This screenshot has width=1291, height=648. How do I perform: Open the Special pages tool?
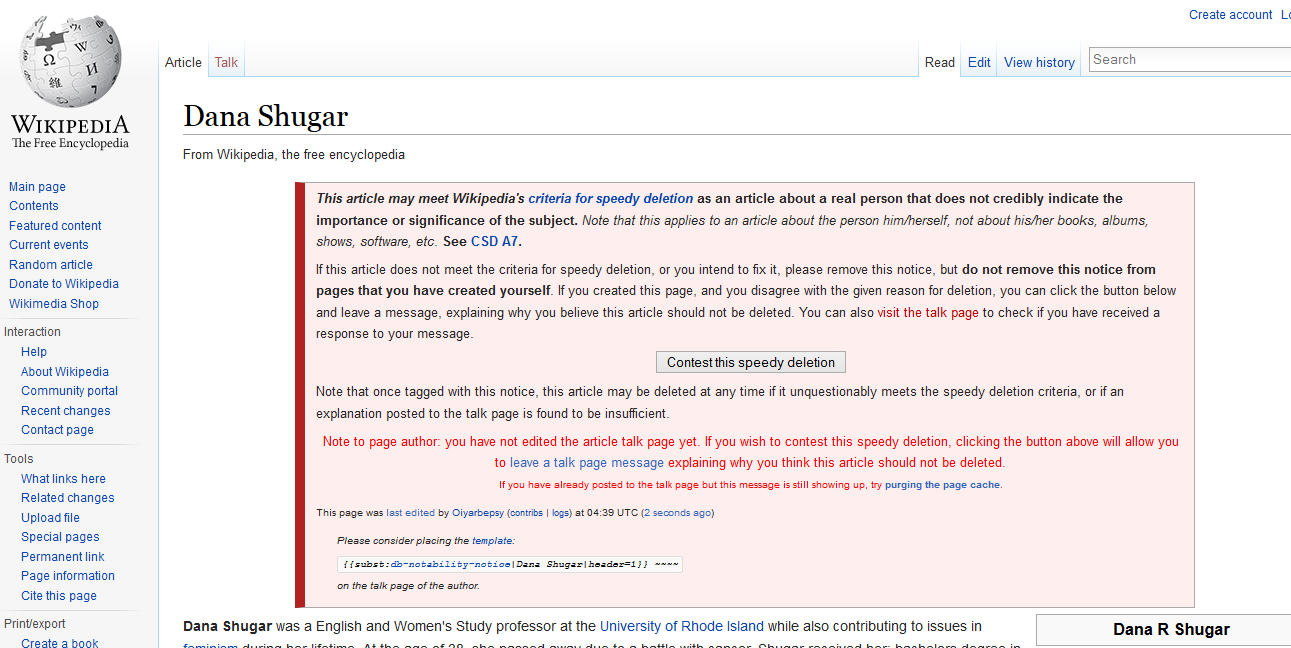point(60,537)
